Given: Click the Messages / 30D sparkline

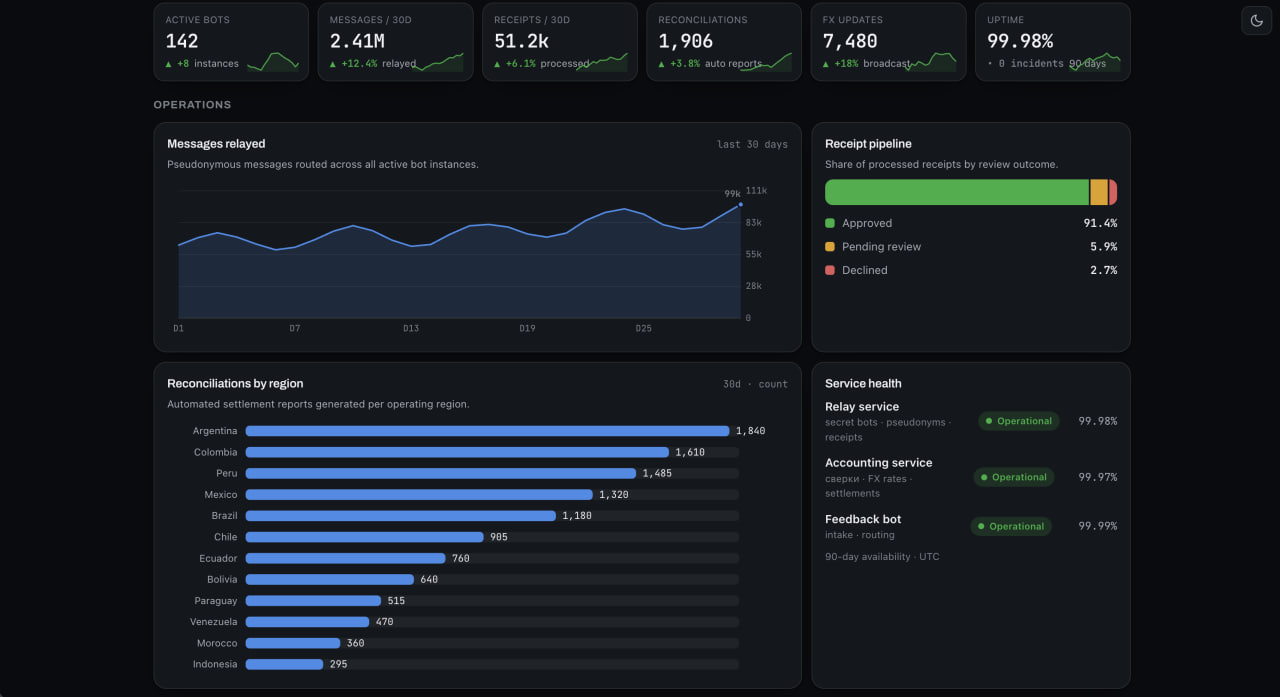Looking at the screenshot, I should 437,61.
